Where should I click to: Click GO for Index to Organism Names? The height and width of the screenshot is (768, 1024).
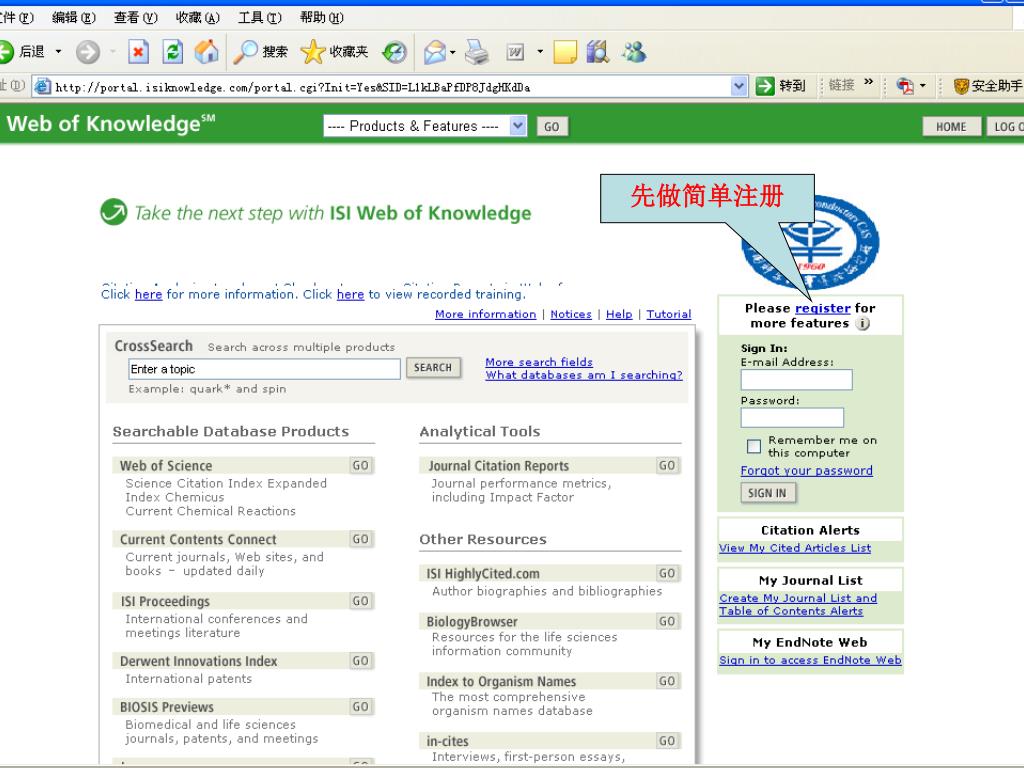667,681
